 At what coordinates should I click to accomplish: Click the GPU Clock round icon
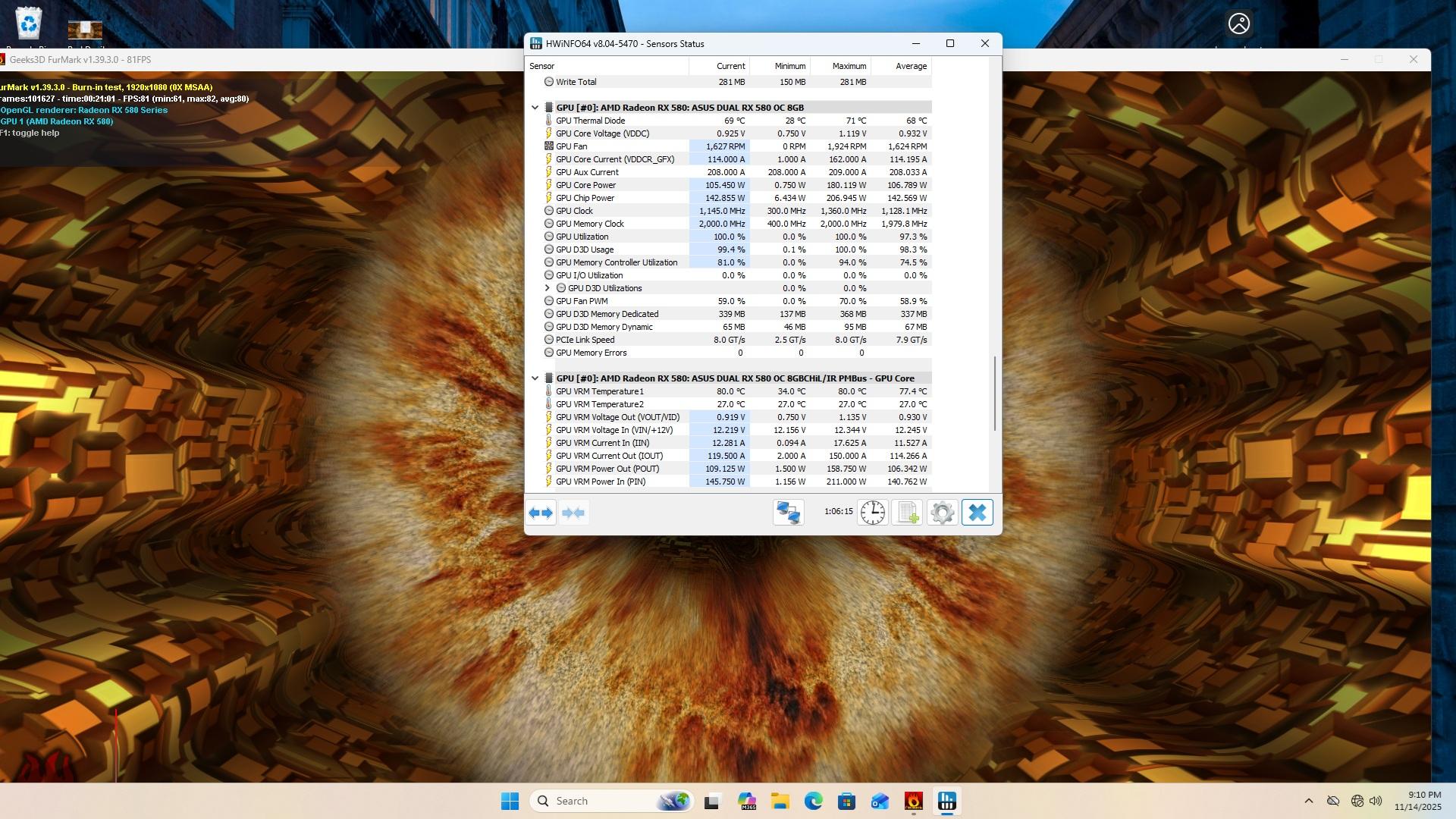pos(549,211)
